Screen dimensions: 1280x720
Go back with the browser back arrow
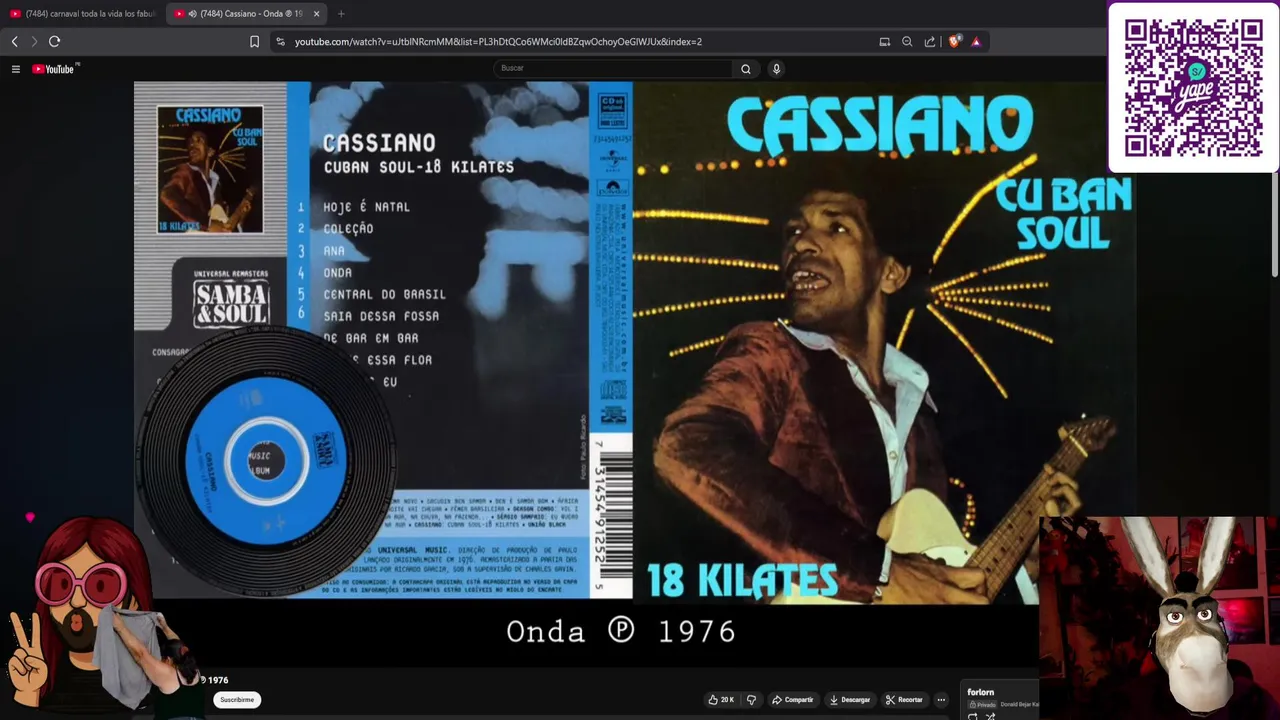(x=14, y=41)
